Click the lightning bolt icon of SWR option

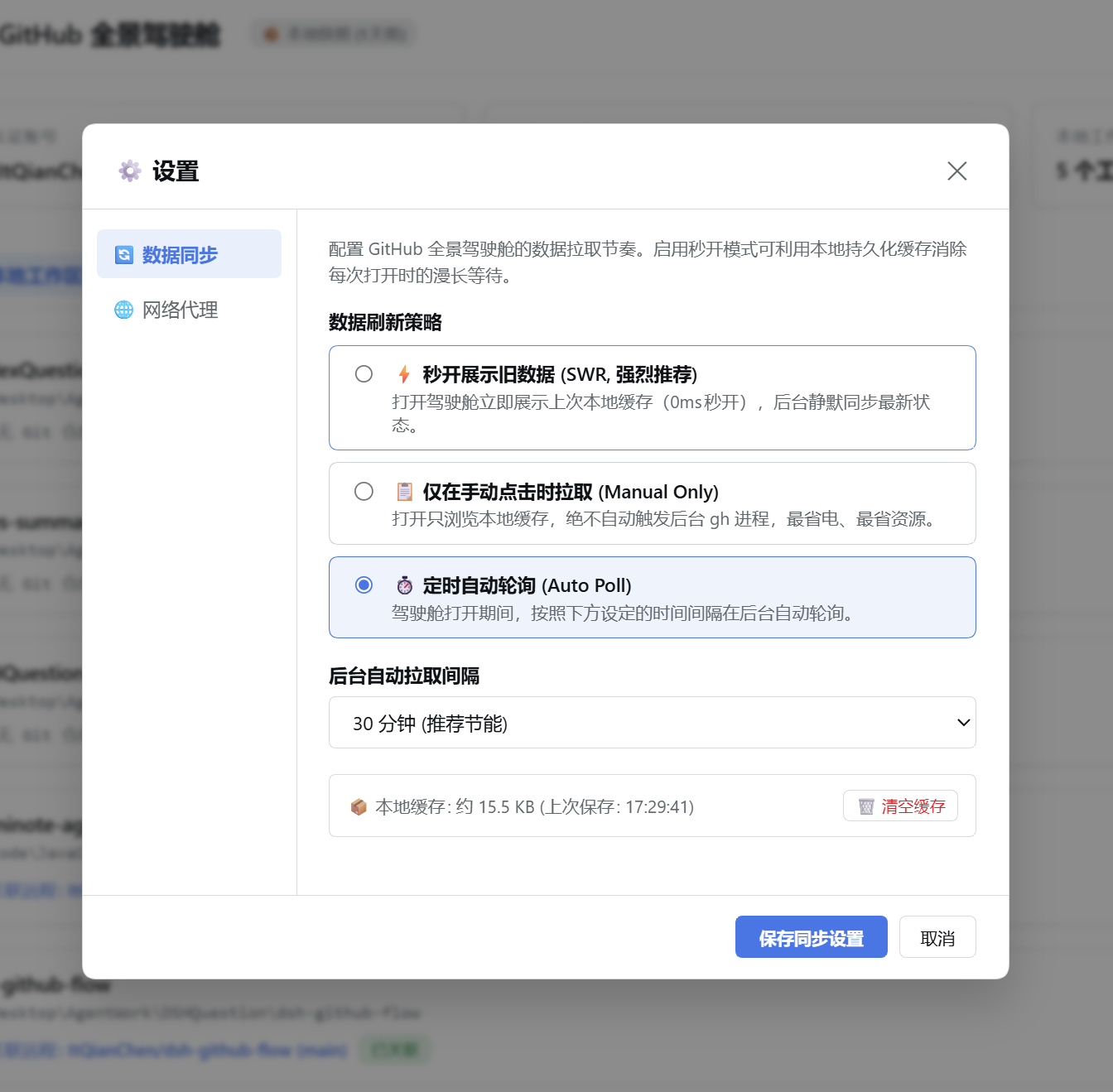click(404, 374)
